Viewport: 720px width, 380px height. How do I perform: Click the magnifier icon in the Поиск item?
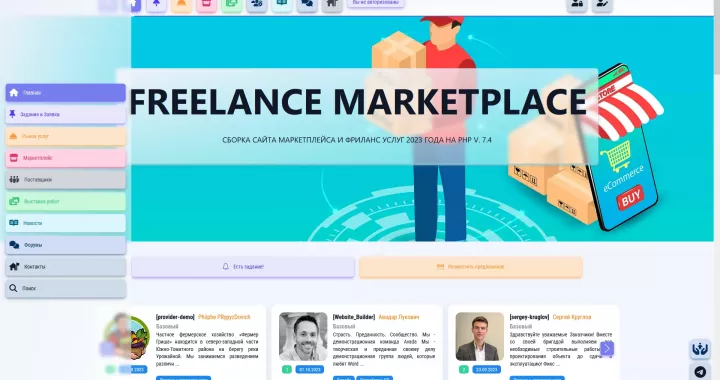coord(13,288)
